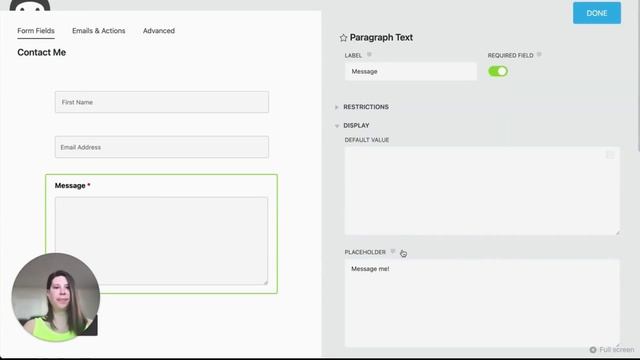Click the DONE button
This screenshot has height=360, width=640.
pos(597,13)
